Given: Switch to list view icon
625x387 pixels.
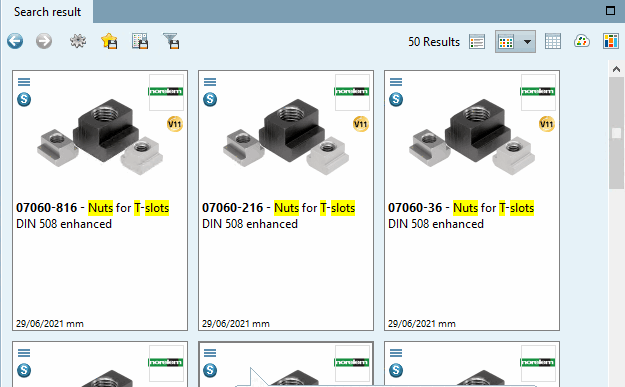Looking at the screenshot, I should pyautogui.click(x=477, y=41).
